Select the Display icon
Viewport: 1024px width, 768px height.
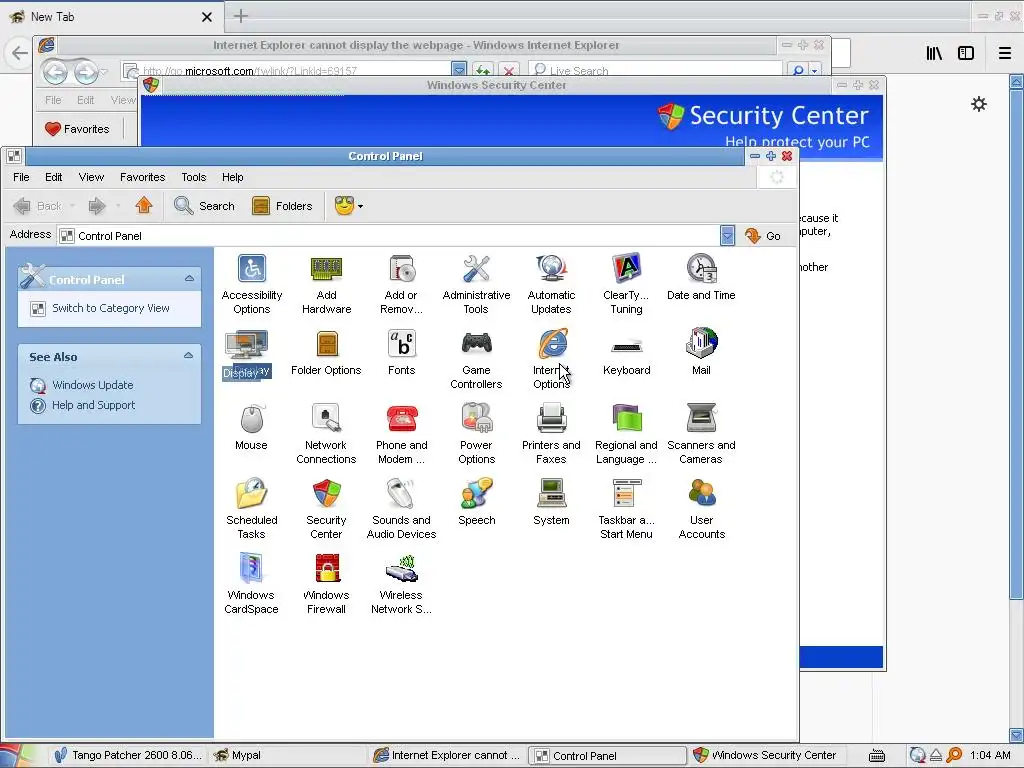point(246,355)
